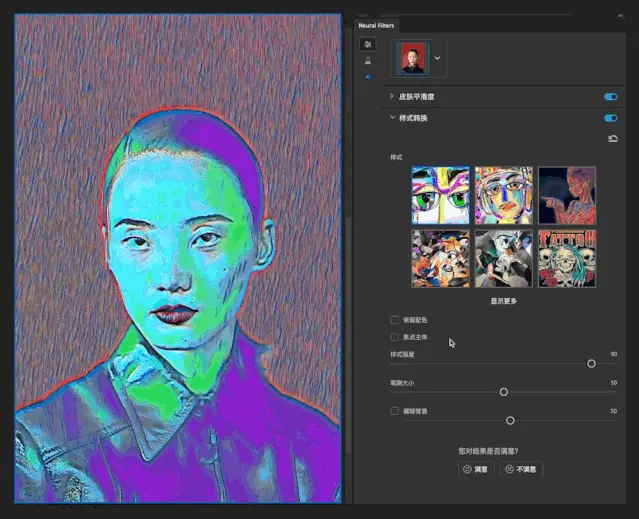Collapse the panel with the double-arrow icon
Viewport: 639px width, 519px height.
(x=620, y=15)
